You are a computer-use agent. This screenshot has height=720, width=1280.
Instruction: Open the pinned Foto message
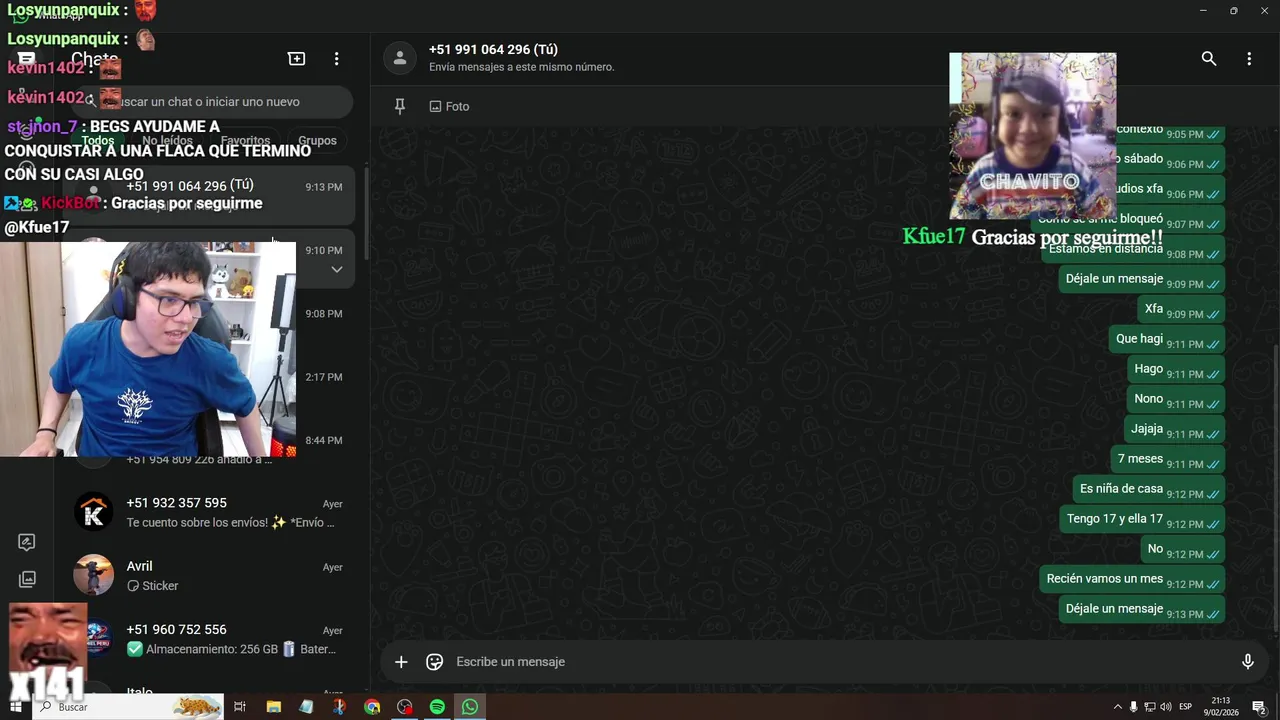pos(450,106)
